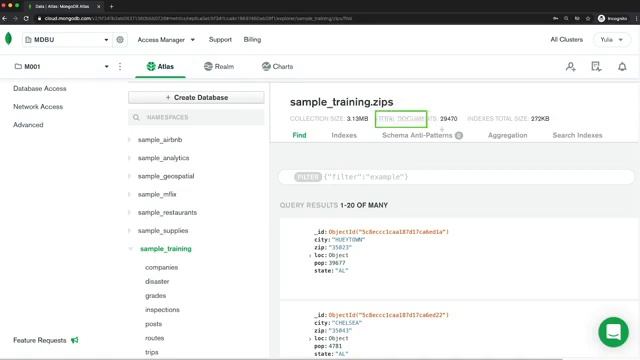Reload the page in browser
The image size is (640, 360).
click(x=26, y=18)
